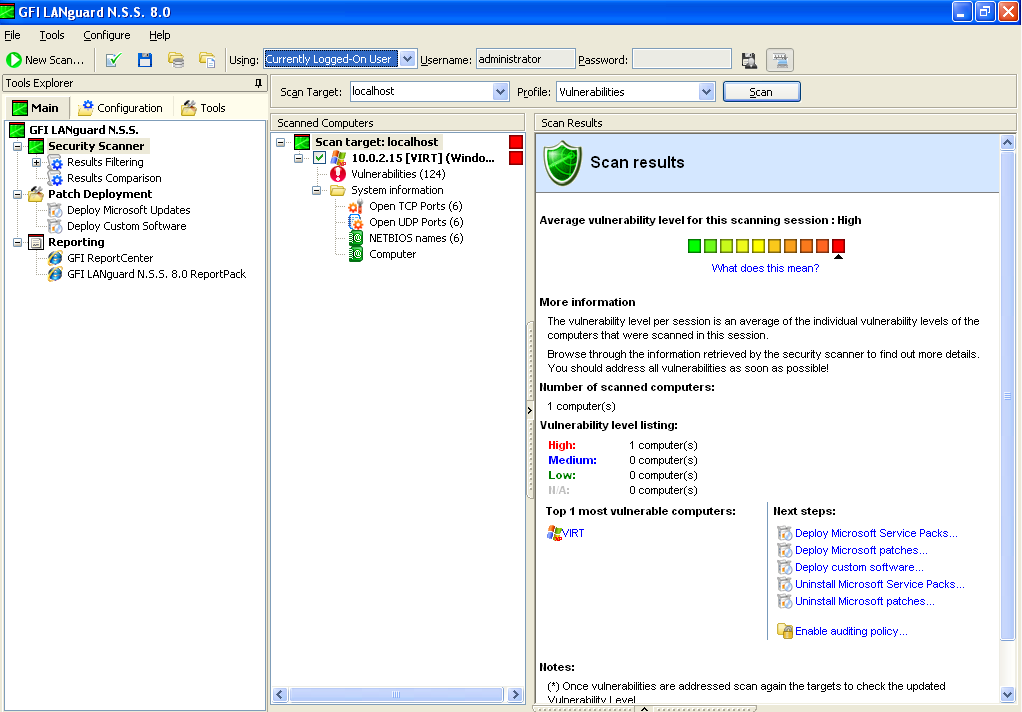Click the System information folder icon
The height and width of the screenshot is (712, 1022).
click(338, 190)
